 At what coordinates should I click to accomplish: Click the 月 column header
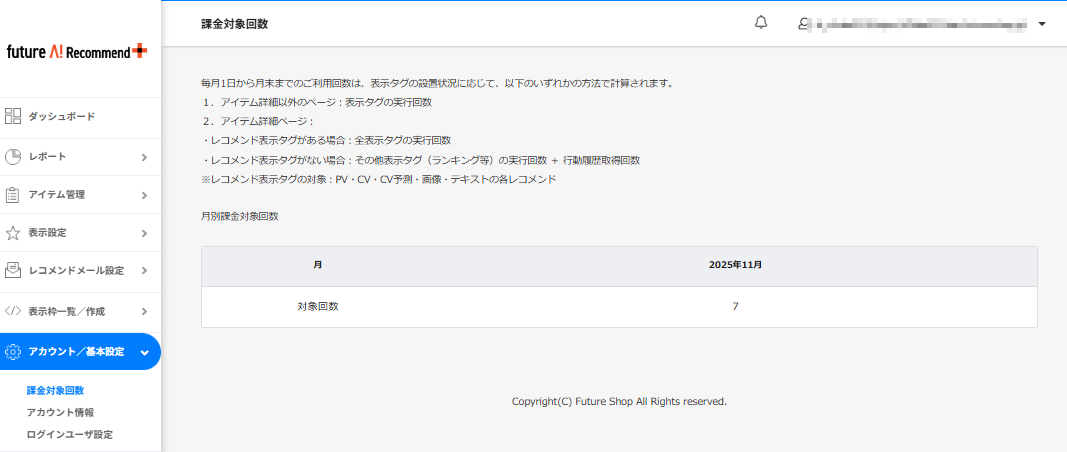click(318, 265)
